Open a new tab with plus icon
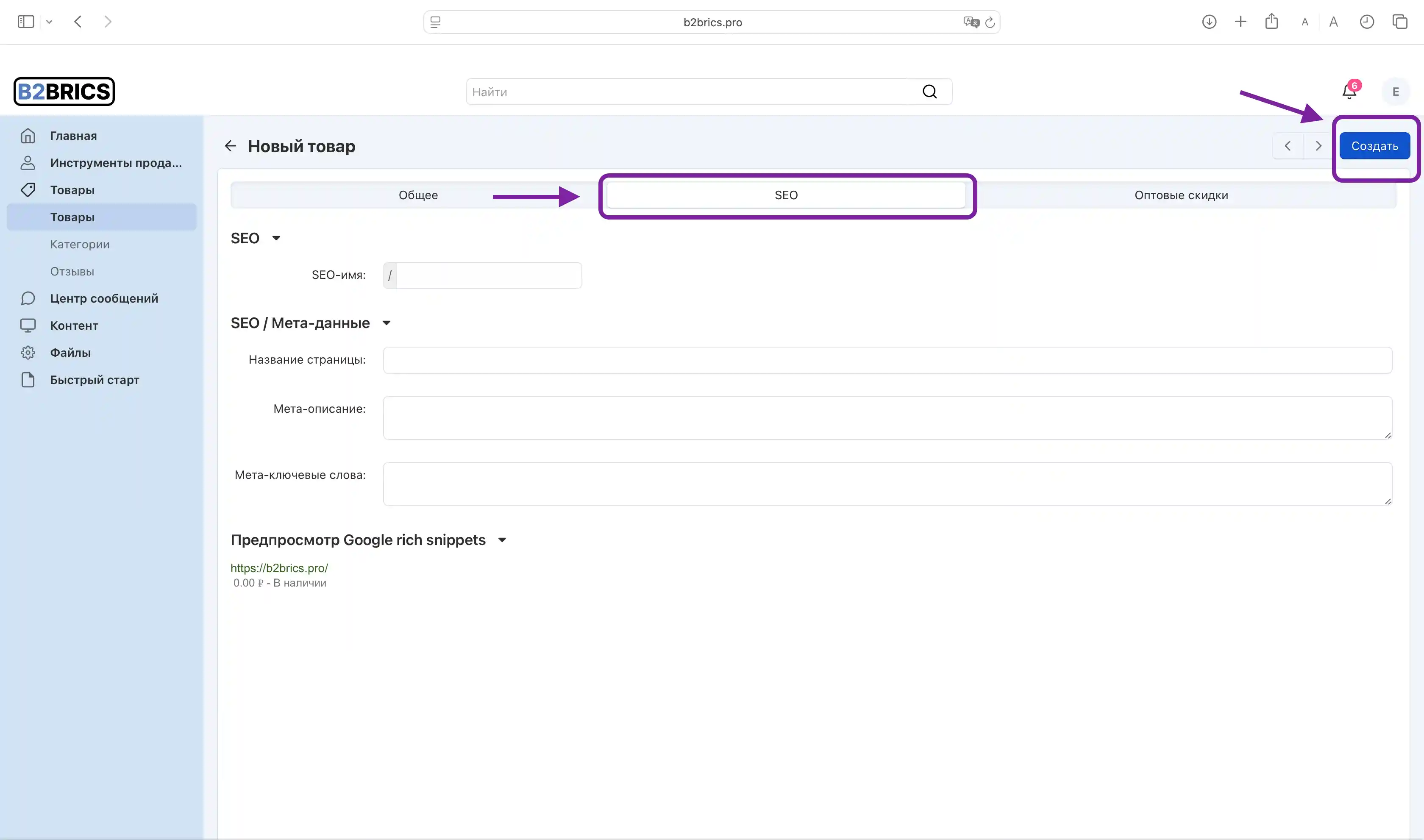This screenshot has height=840, width=1424. point(1240,22)
